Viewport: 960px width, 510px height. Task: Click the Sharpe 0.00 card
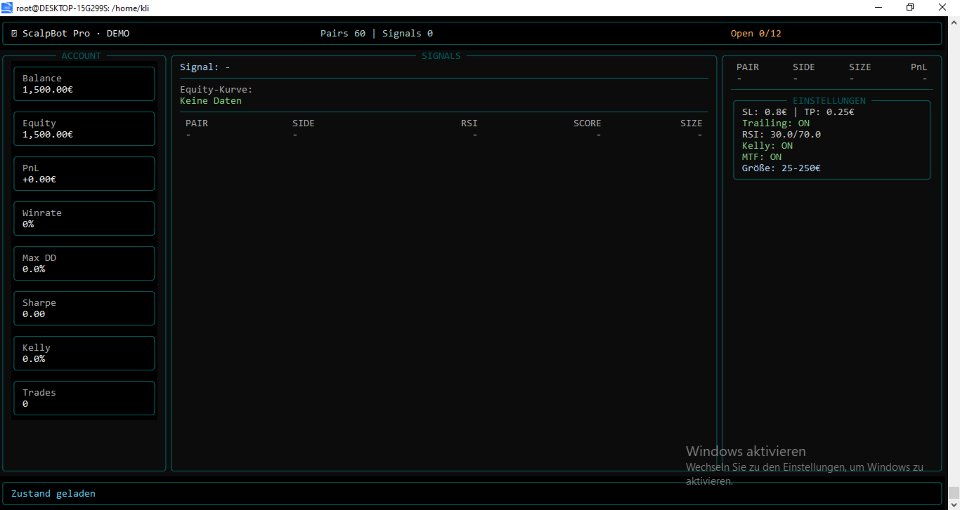point(84,309)
